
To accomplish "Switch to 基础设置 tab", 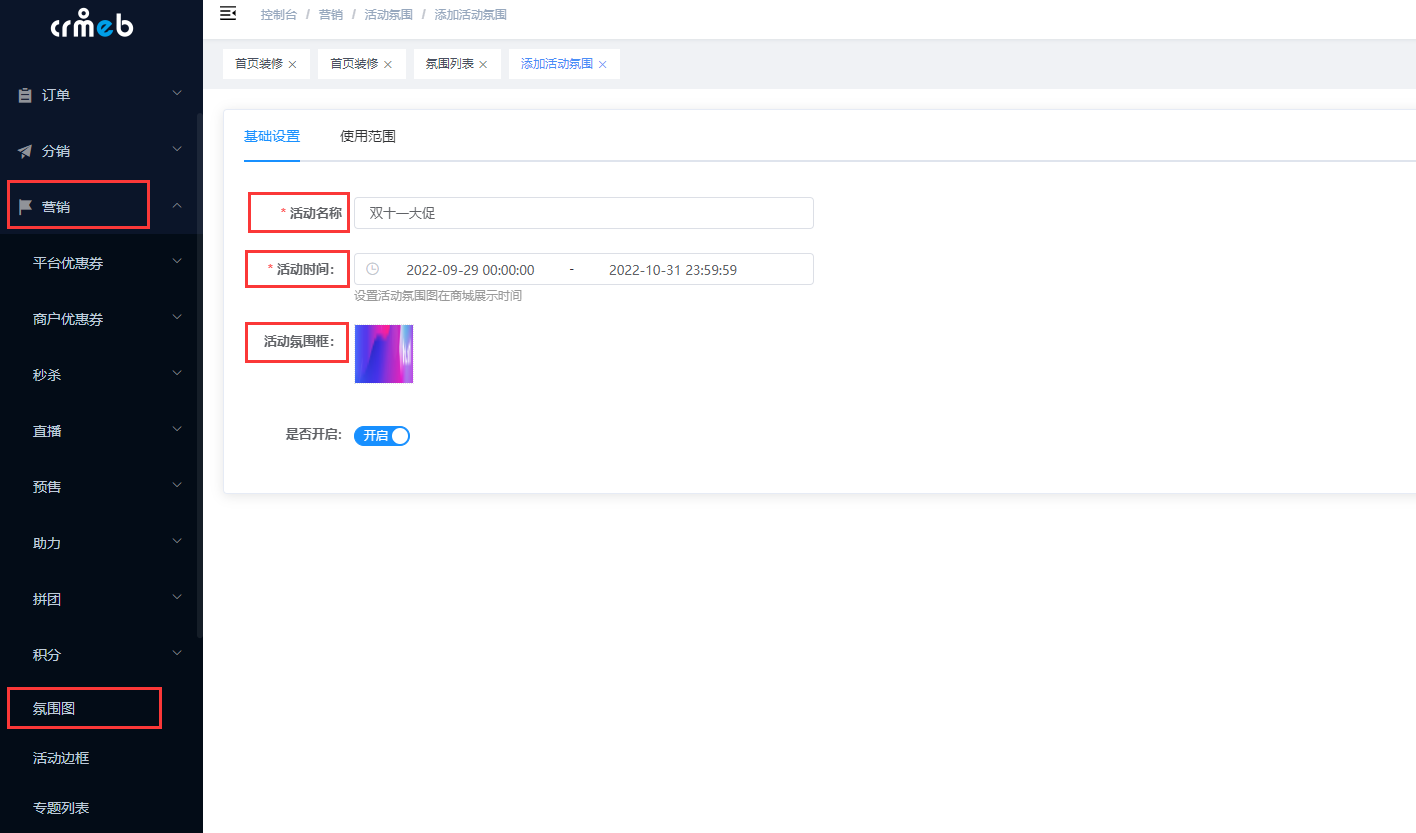I will coord(272,136).
